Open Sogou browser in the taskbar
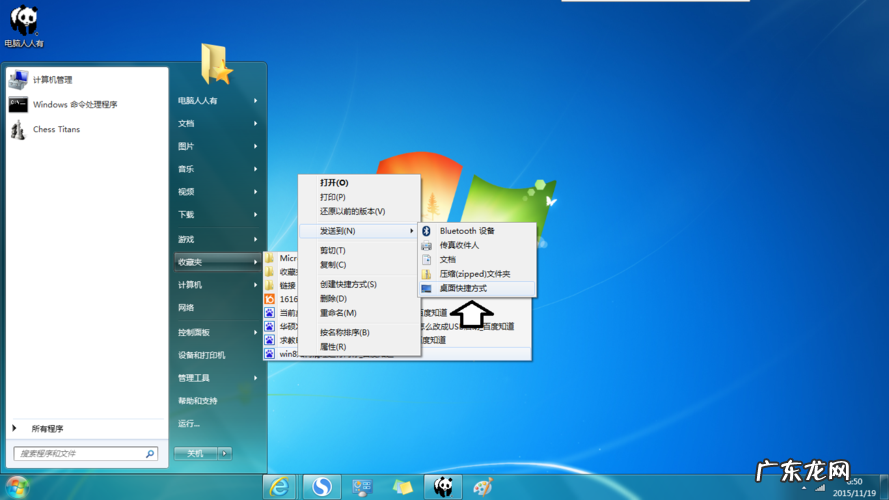The image size is (889, 500). 321,487
